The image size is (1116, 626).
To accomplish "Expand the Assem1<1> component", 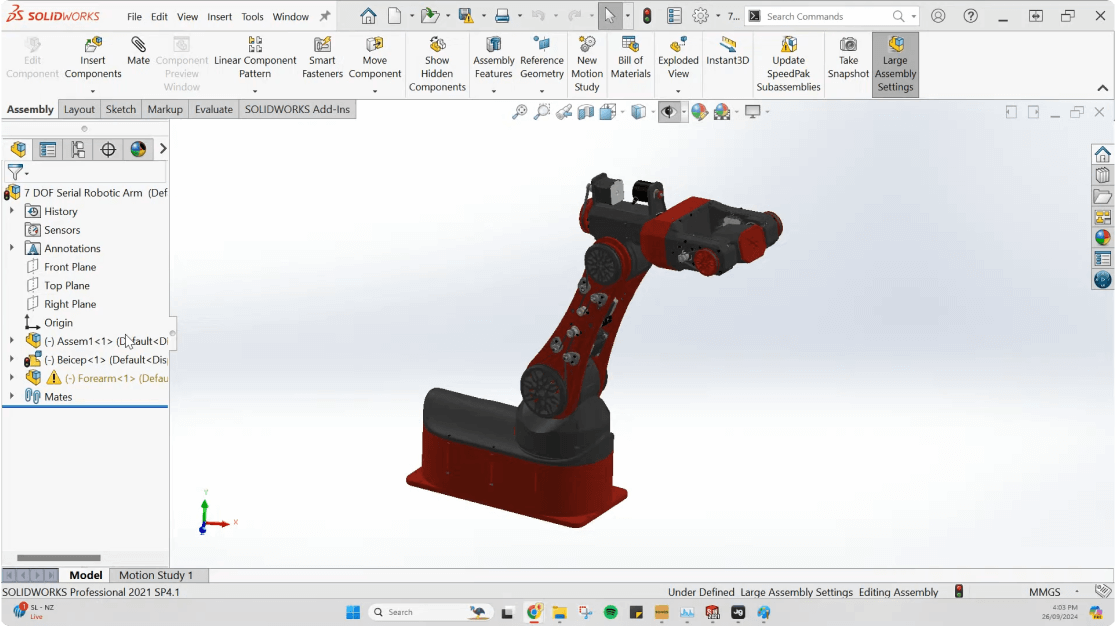I will click(11, 340).
